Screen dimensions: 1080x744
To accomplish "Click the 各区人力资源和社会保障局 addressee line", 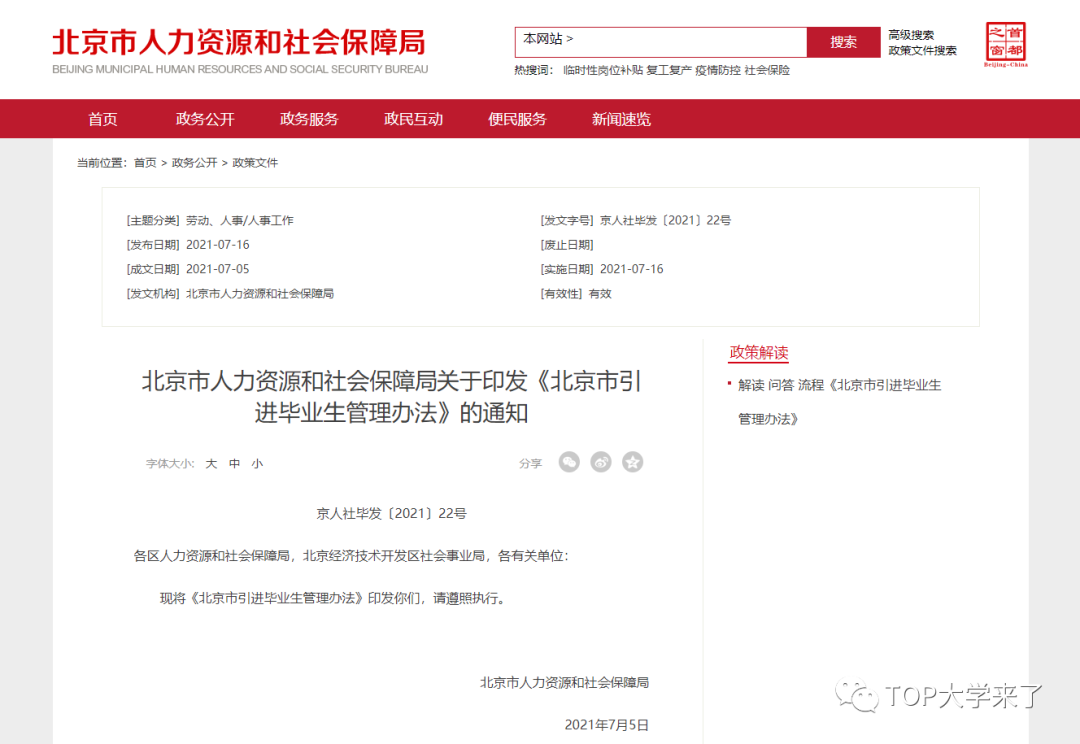I will 351,556.
